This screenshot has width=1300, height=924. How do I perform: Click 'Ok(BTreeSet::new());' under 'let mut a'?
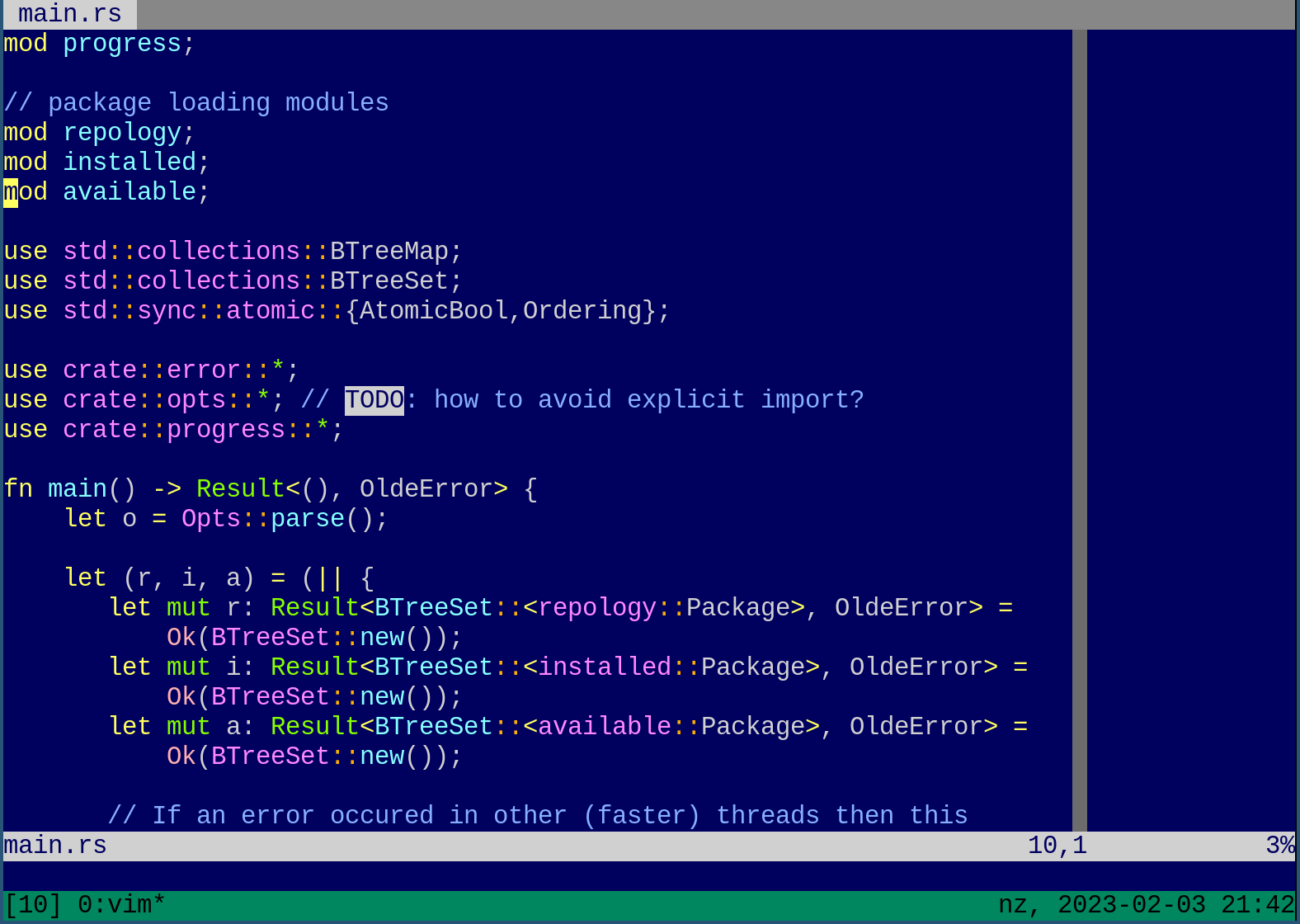tap(315, 757)
